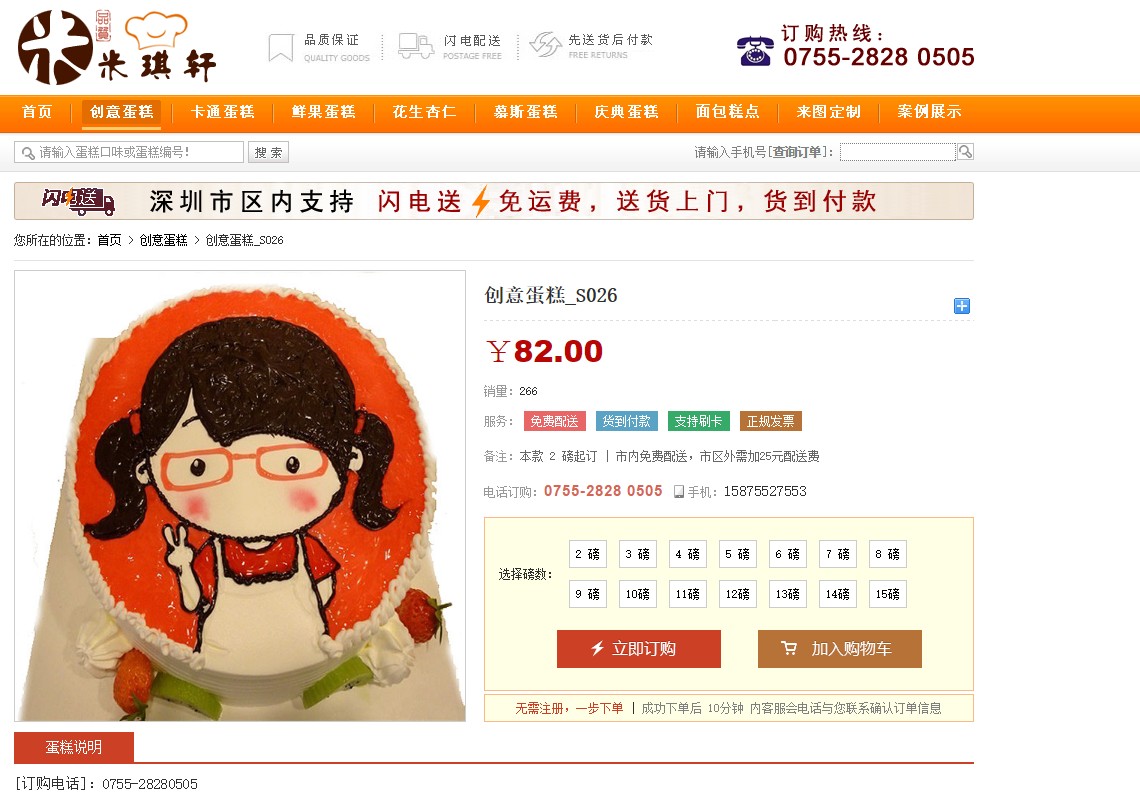Select the 2 磅 weight option
The width and height of the screenshot is (1140, 799).
click(587, 554)
